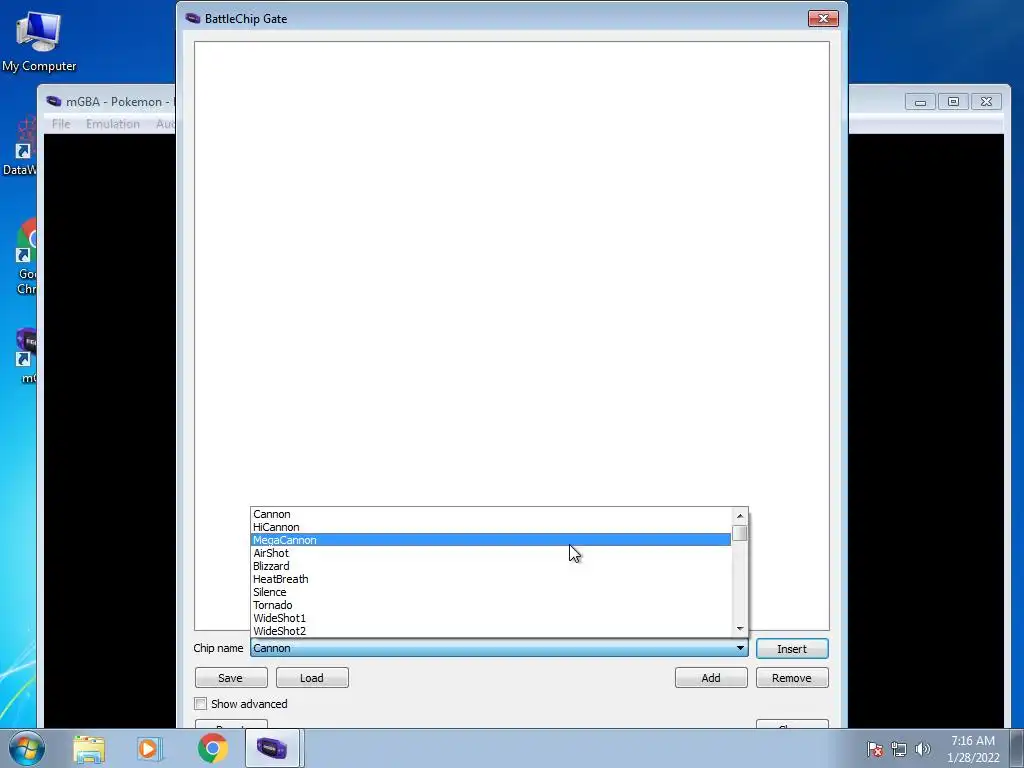The image size is (1024, 768).
Task: Open Windows Explorer from the taskbar
Action: coord(89,748)
